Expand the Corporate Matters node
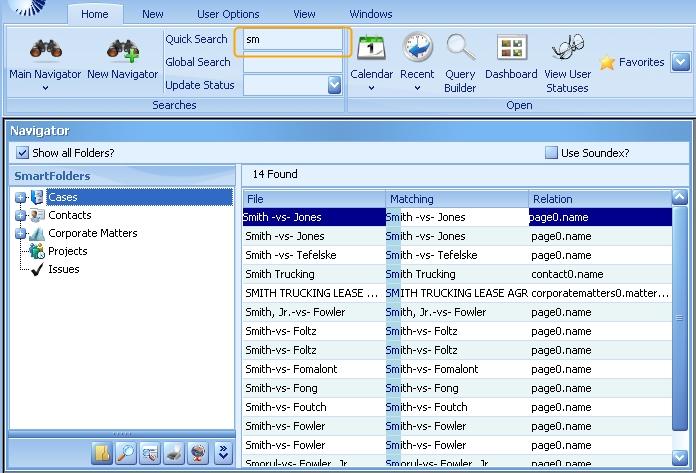The image size is (696, 473). pyautogui.click(x=20, y=233)
